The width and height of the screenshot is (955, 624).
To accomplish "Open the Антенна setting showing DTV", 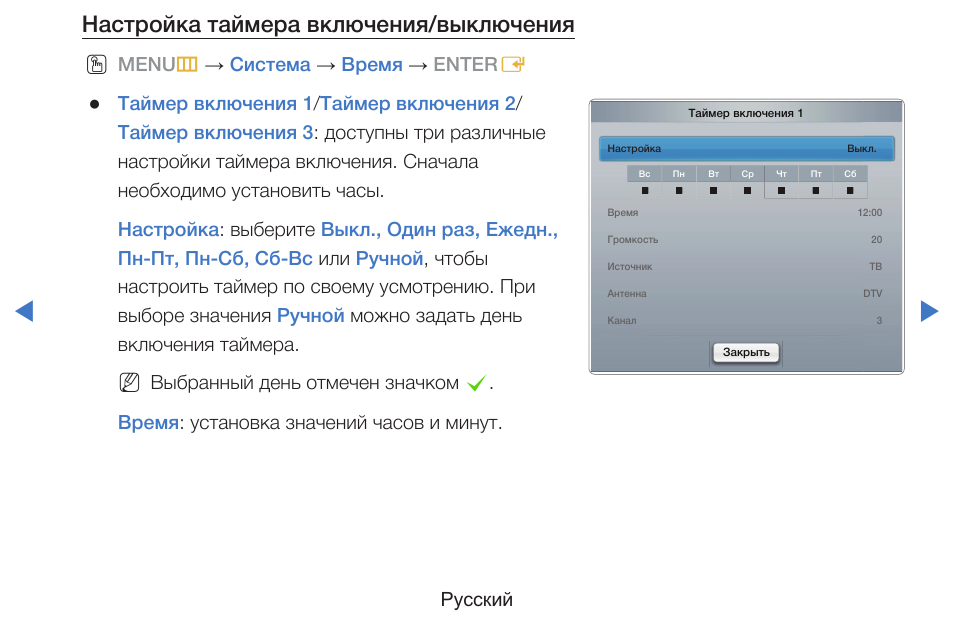I will [x=746, y=294].
